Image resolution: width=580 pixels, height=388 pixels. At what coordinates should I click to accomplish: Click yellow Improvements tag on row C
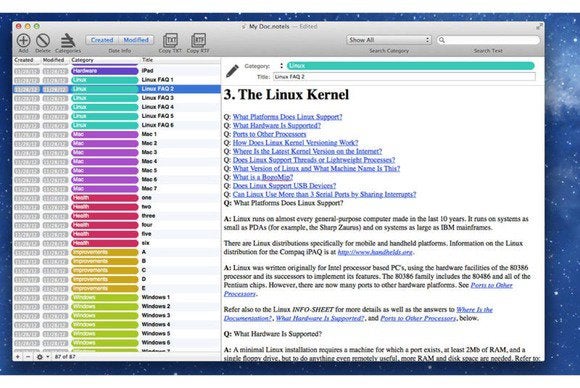click(105, 270)
